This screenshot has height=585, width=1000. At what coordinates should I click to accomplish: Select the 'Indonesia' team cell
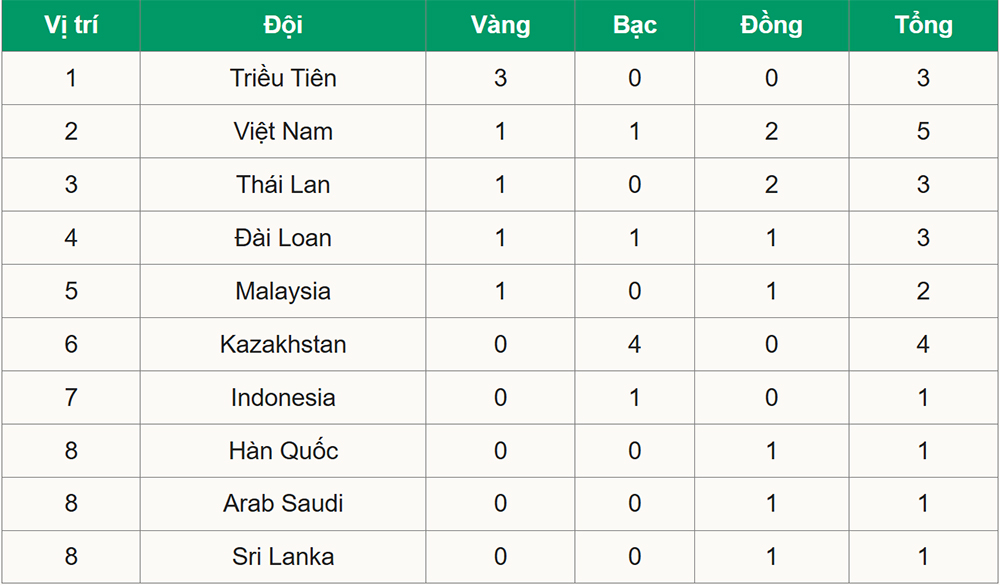tap(283, 397)
